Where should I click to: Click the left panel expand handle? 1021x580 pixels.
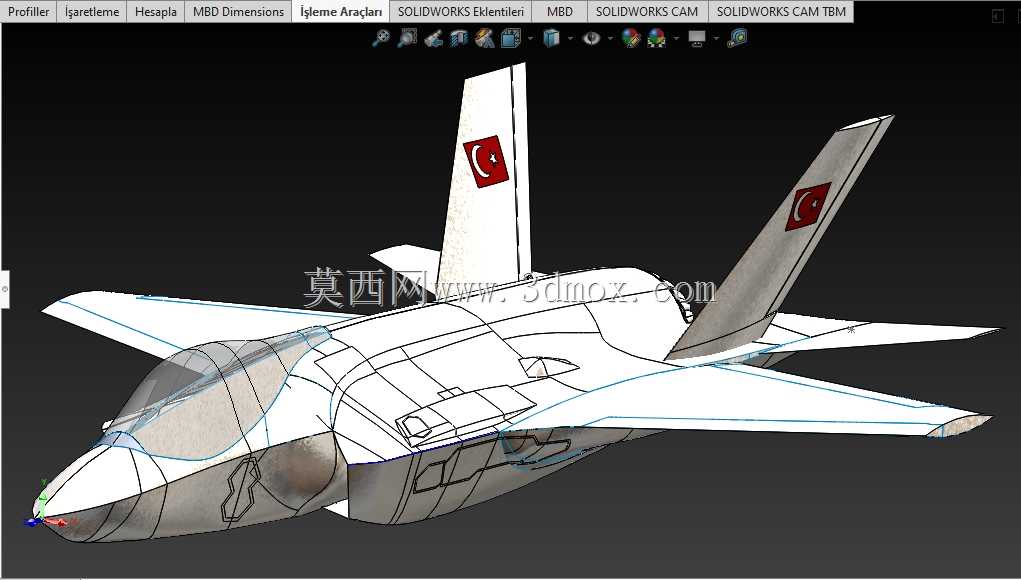tap(4, 288)
